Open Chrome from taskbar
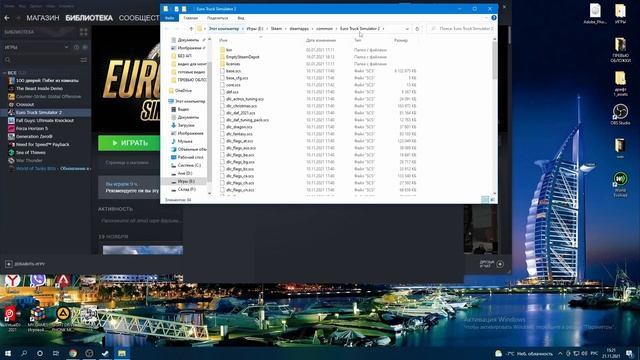 73,353
